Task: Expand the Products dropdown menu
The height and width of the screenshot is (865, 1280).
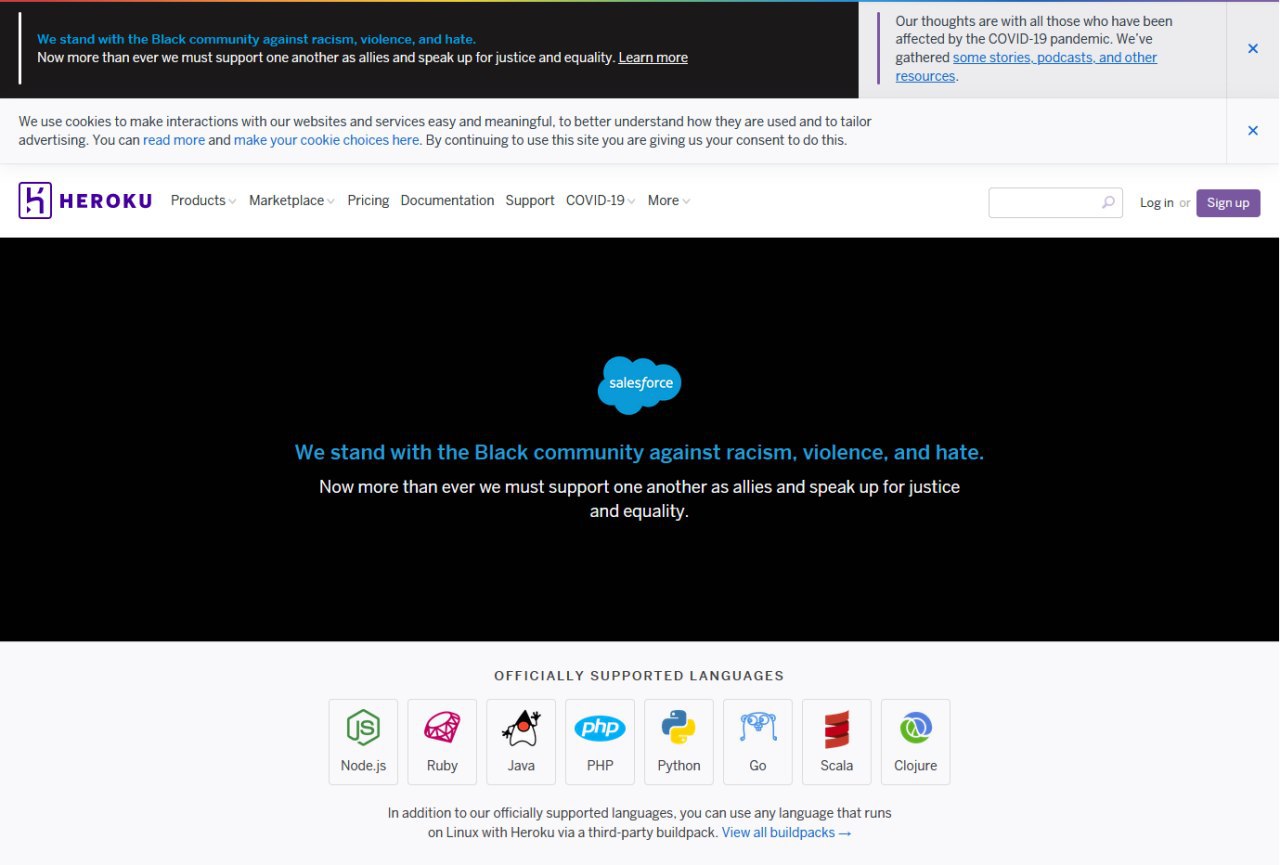Action: (203, 200)
